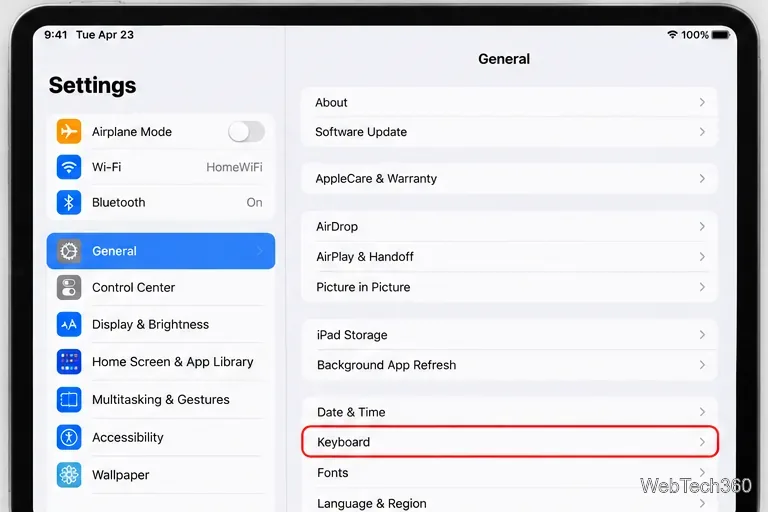This screenshot has height=512, width=768.
Task: Open Accessibility settings in sidebar
Action: pos(161,437)
